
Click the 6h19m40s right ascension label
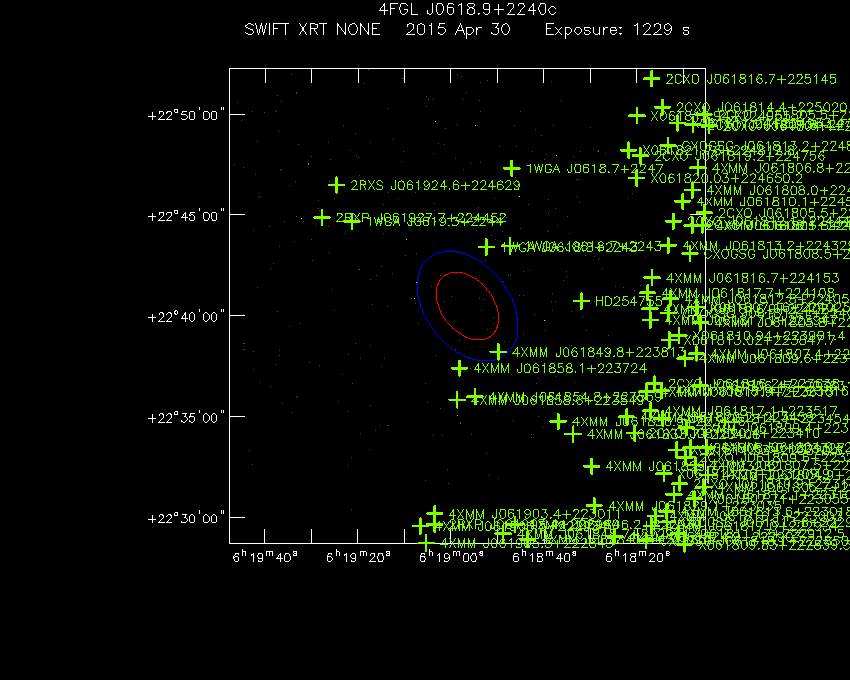point(265,557)
